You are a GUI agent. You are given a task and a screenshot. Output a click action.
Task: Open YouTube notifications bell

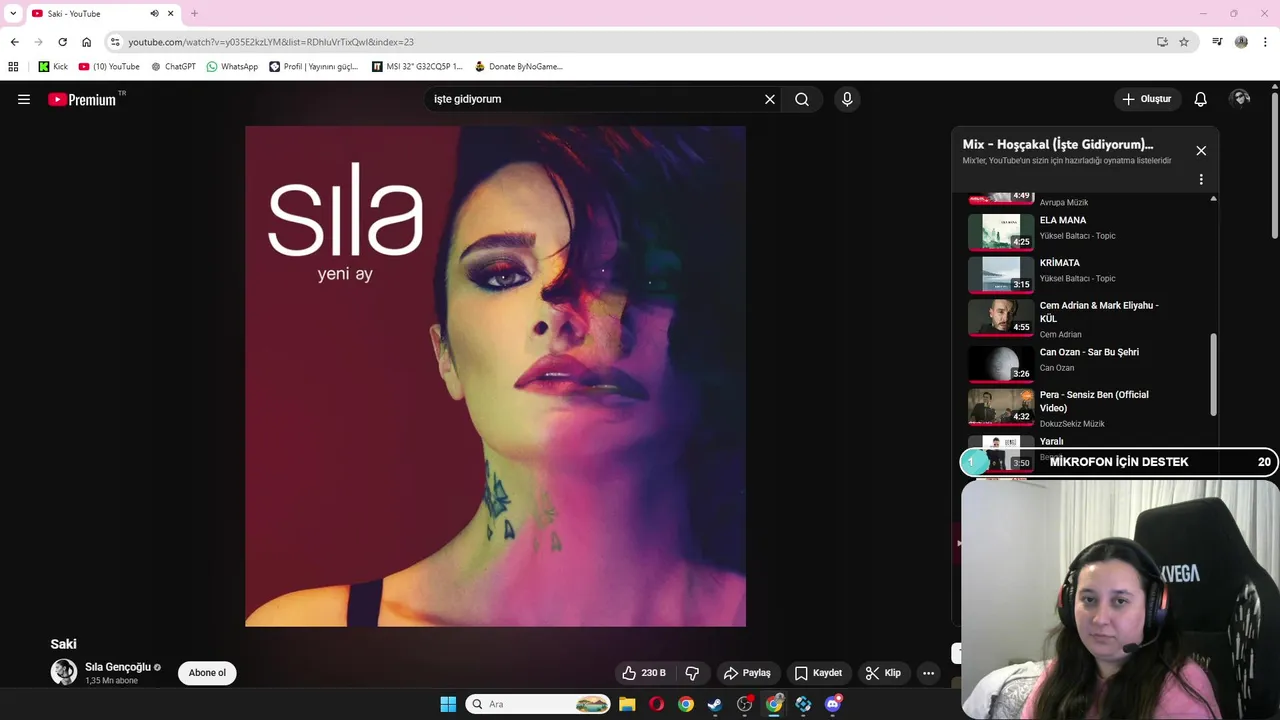(x=1201, y=99)
